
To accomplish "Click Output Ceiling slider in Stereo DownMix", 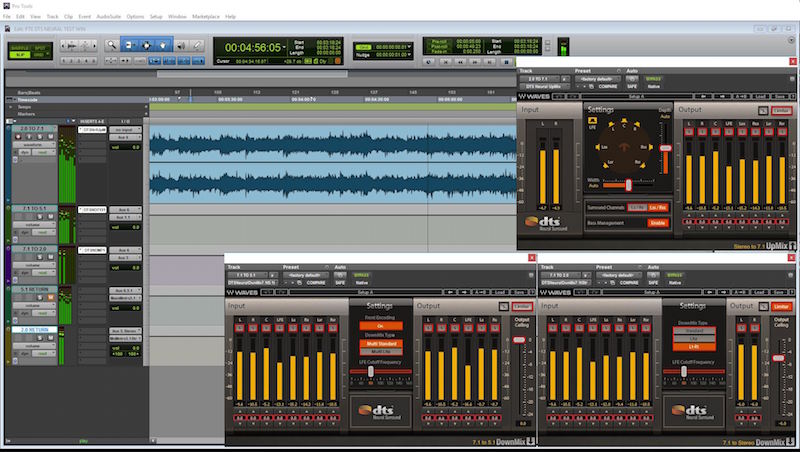I will (x=779, y=358).
